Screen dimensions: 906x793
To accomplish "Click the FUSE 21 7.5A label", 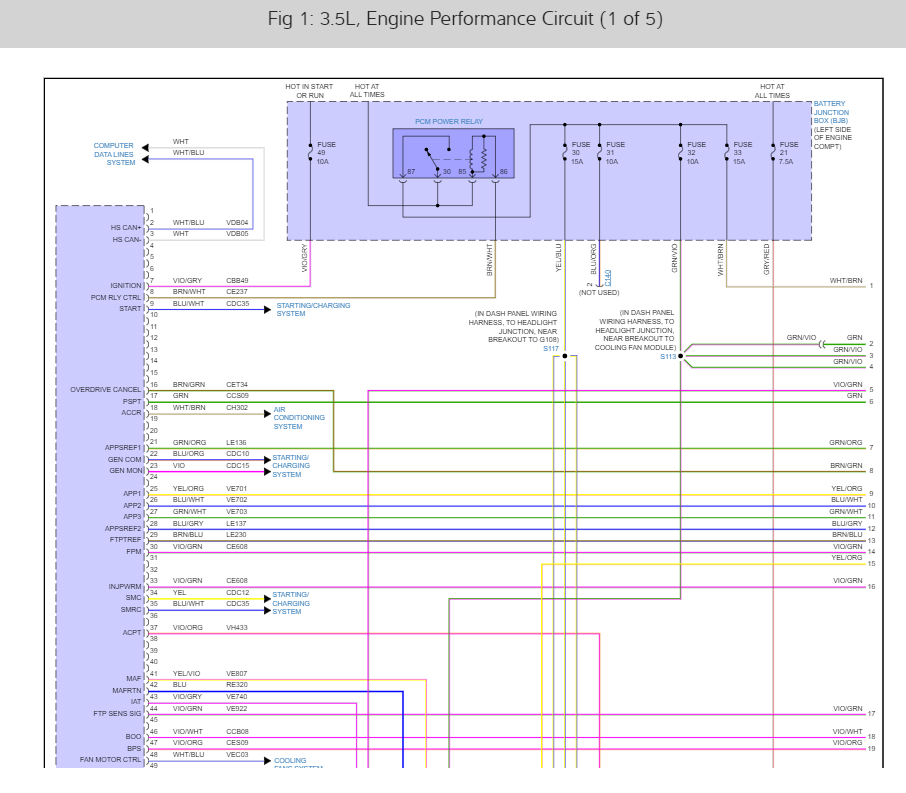I will pyautogui.click(x=789, y=153).
